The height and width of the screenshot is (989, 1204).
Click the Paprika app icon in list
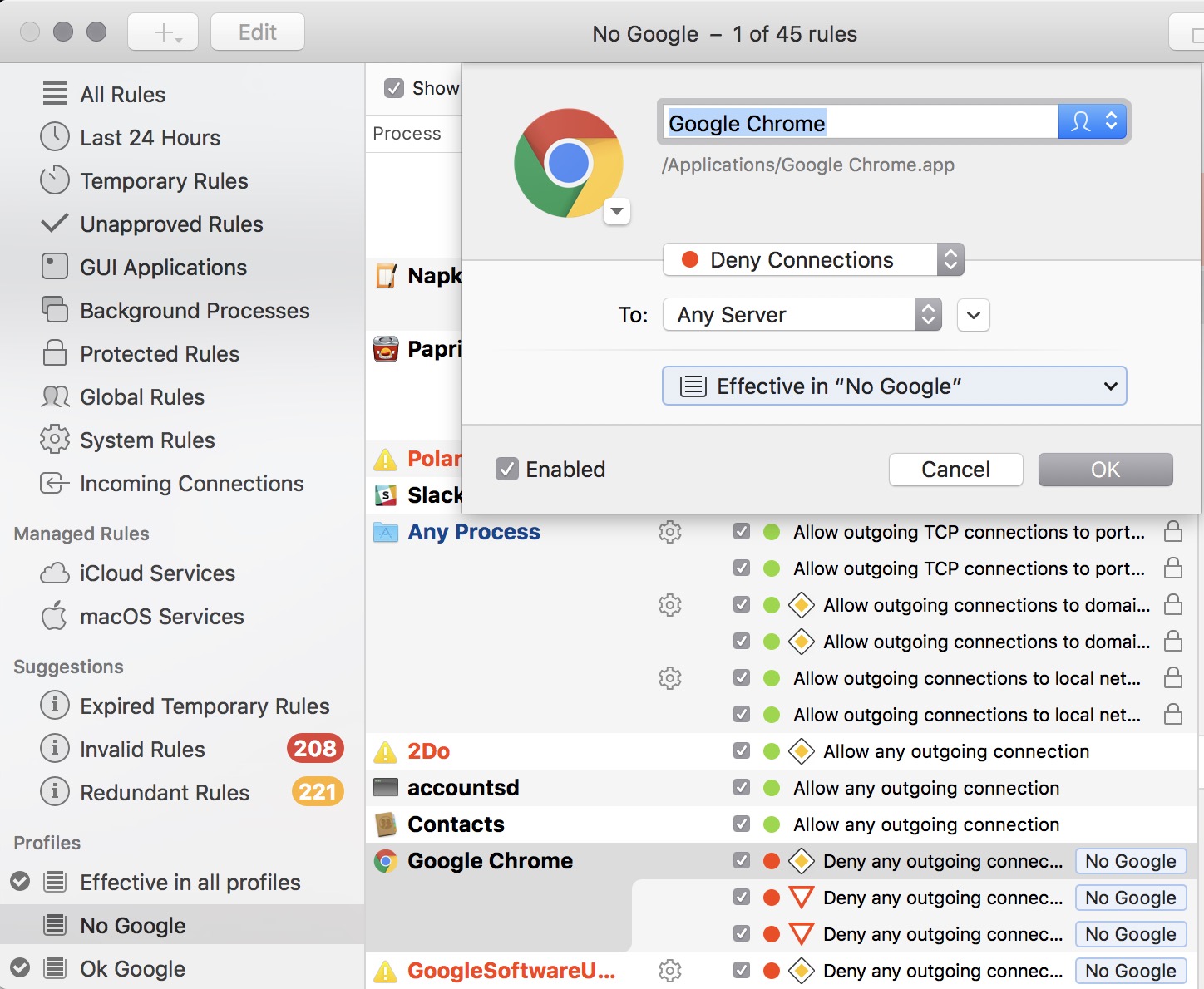point(385,349)
